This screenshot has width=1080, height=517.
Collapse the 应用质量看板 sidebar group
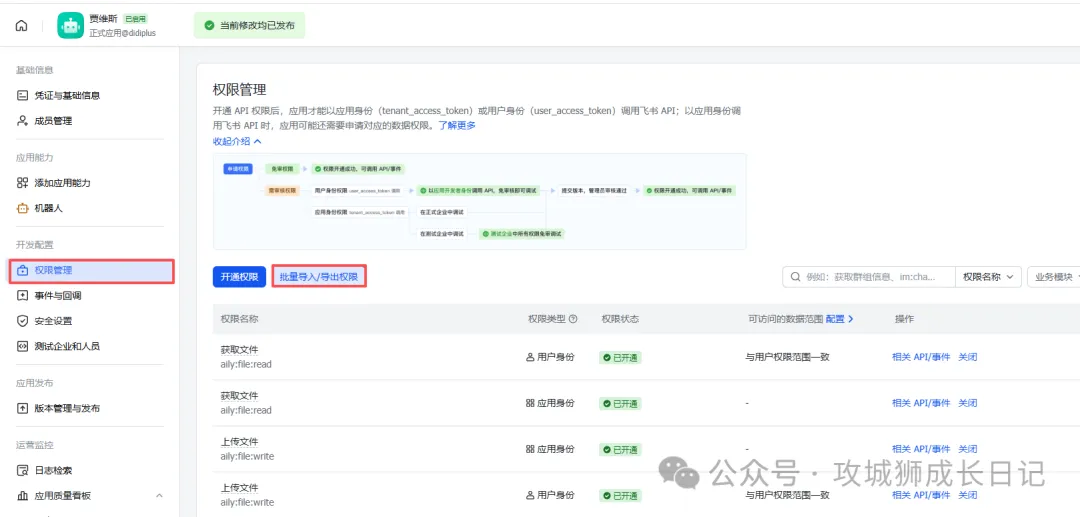point(159,496)
